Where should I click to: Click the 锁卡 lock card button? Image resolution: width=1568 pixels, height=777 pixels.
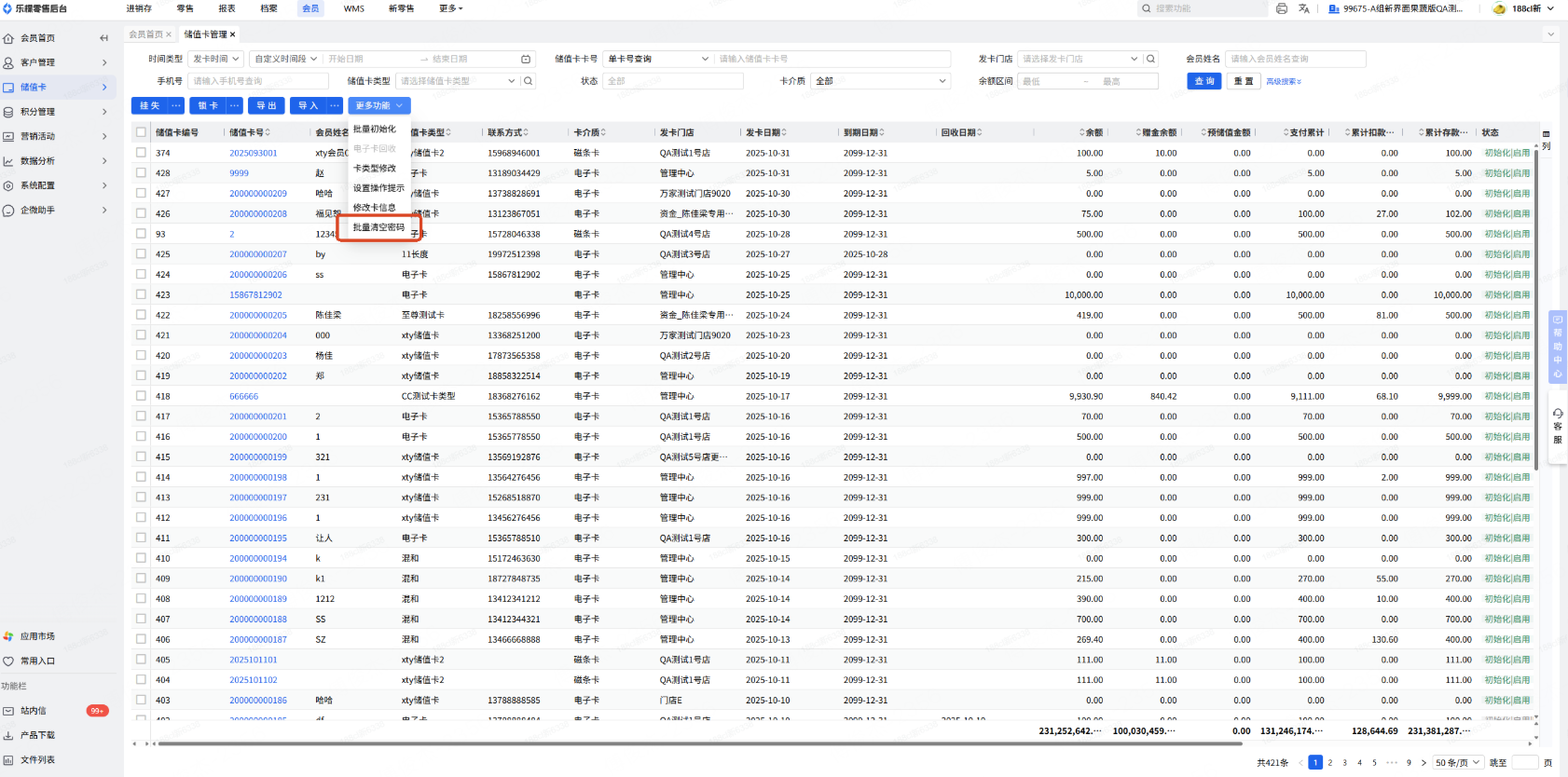pyautogui.click(x=208, y=106)
